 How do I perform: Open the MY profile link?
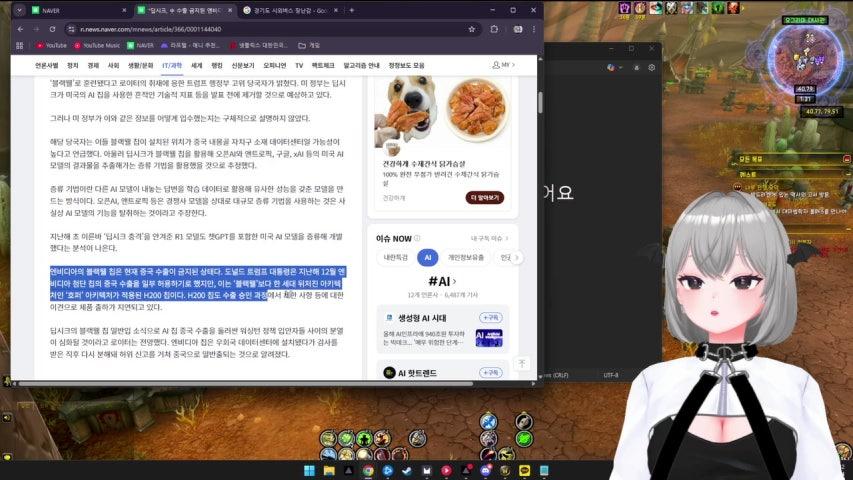click(503, 65)
